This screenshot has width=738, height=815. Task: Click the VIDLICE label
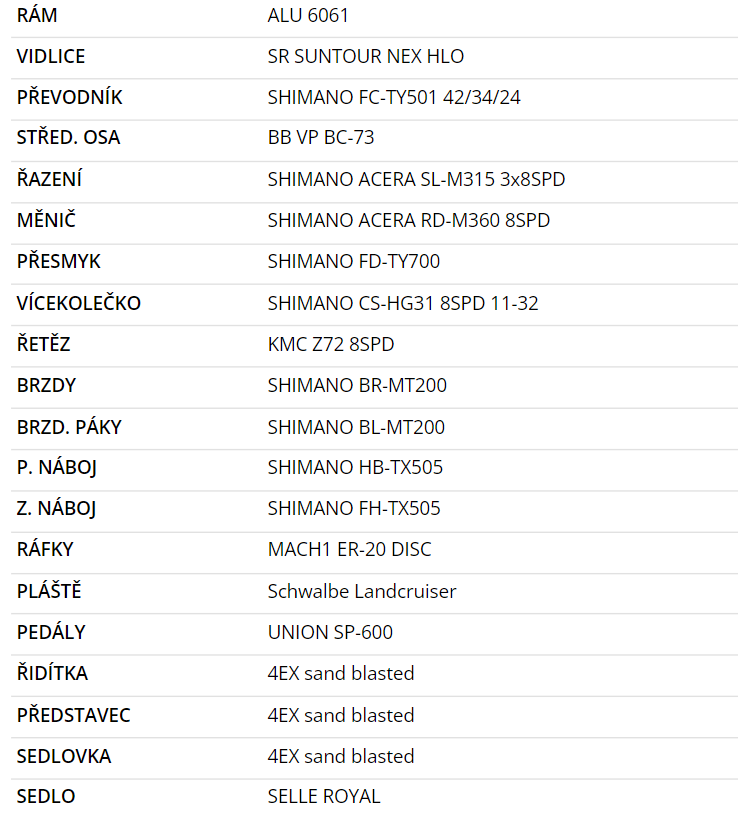click(51, 57)
